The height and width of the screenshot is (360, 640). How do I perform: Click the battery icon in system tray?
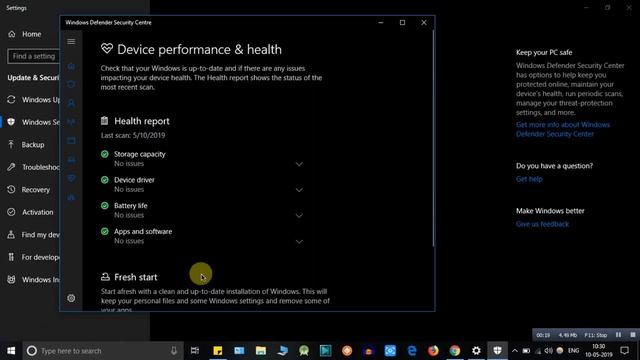[526, 351]
